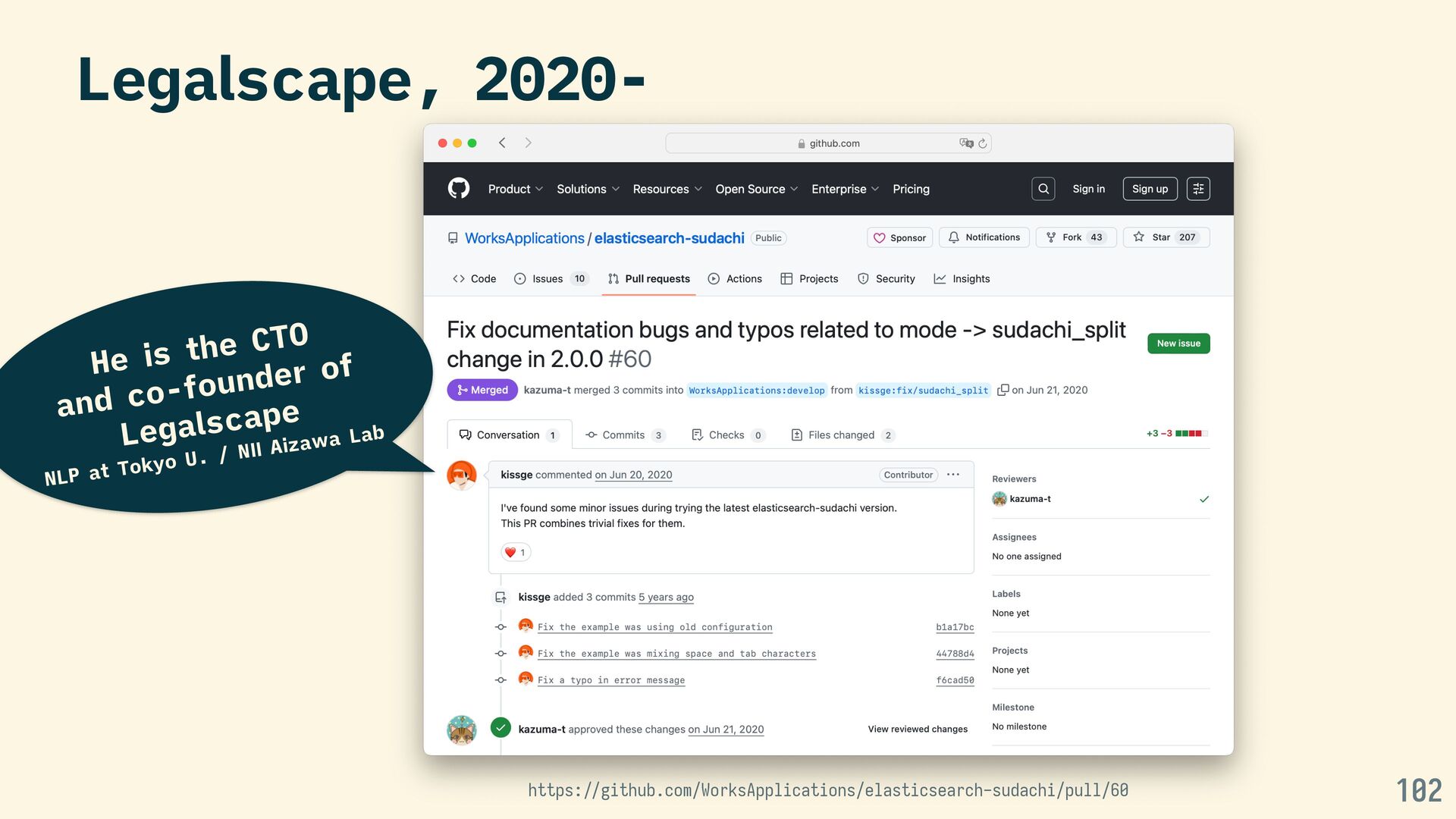Go back with browser back arrow

pyautogui.click(x=502, y=143)
